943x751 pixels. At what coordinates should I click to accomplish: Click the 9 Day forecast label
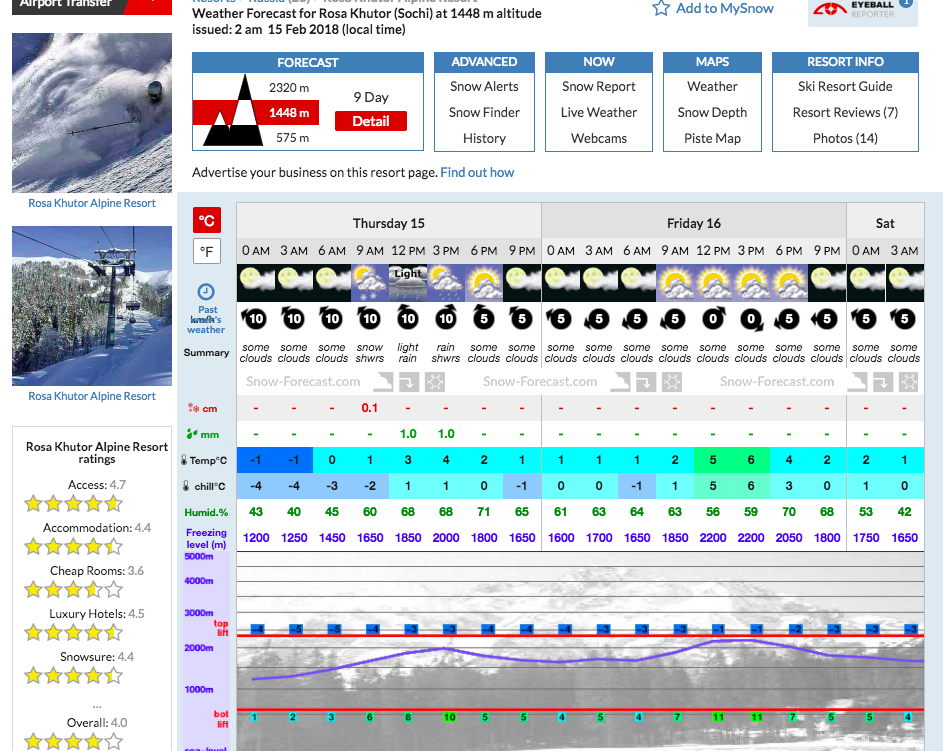pyautogui.click(x=371, y=97)
